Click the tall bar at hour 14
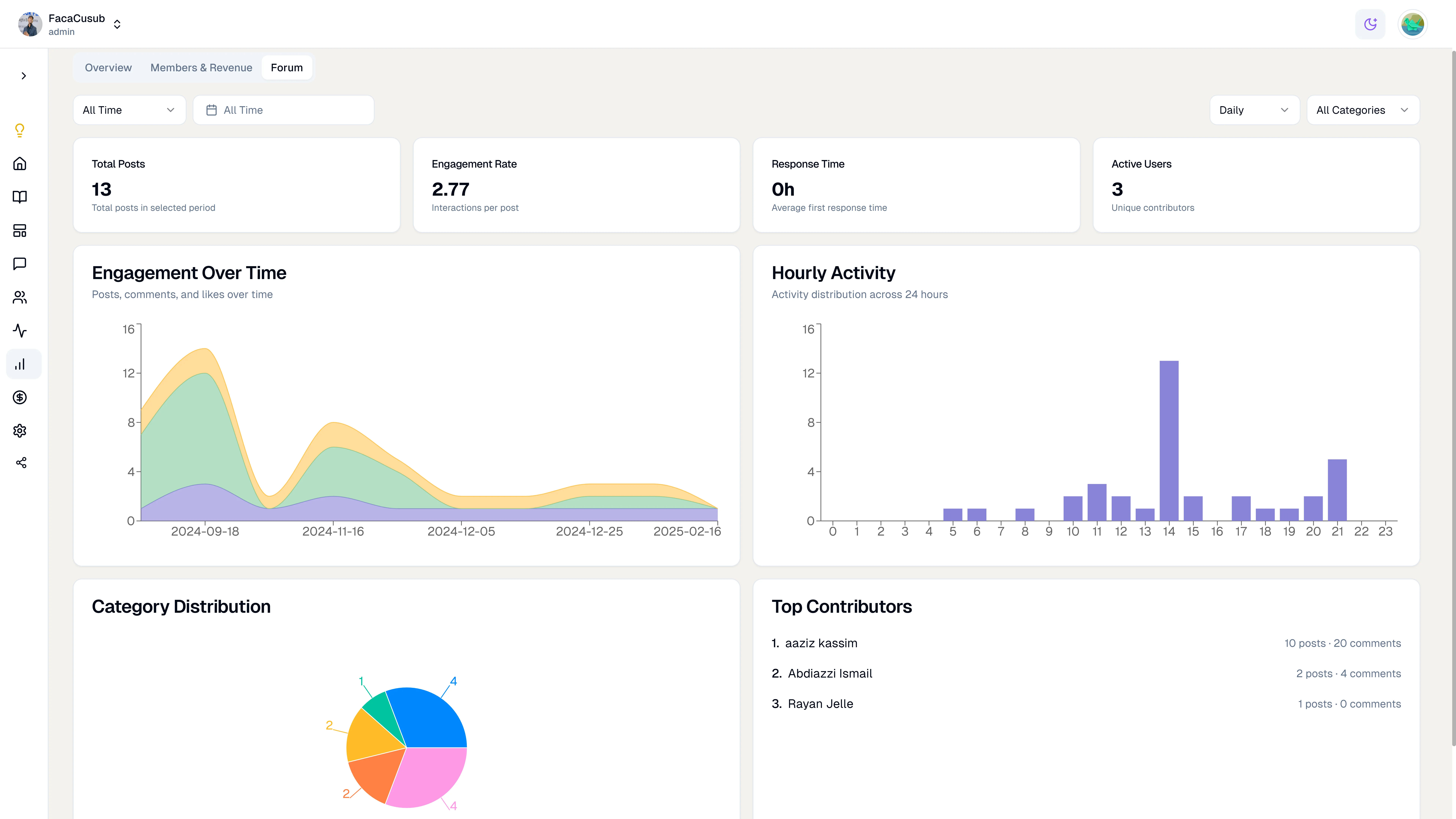 click(1169, 441)
